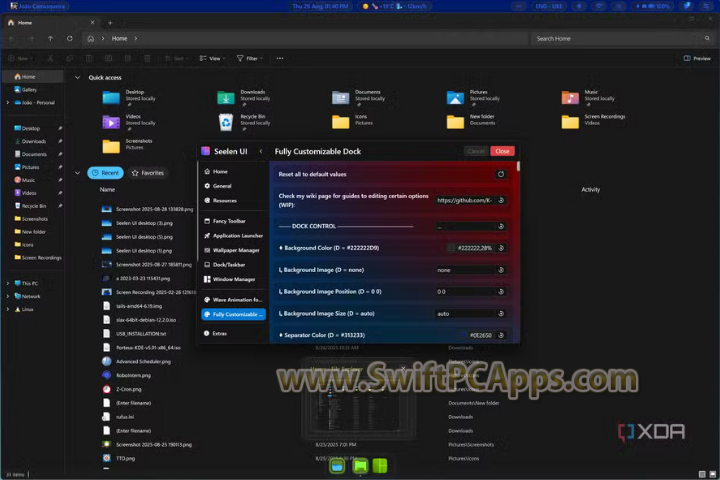Switch to Recent tab in Explorer
The height and width of the screenshot is (480, 720).
[106, 173]
